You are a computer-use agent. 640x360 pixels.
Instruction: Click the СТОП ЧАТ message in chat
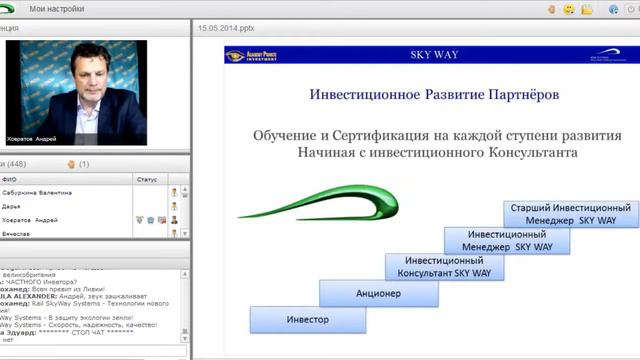pyautogui.click(x=86, y=332)
